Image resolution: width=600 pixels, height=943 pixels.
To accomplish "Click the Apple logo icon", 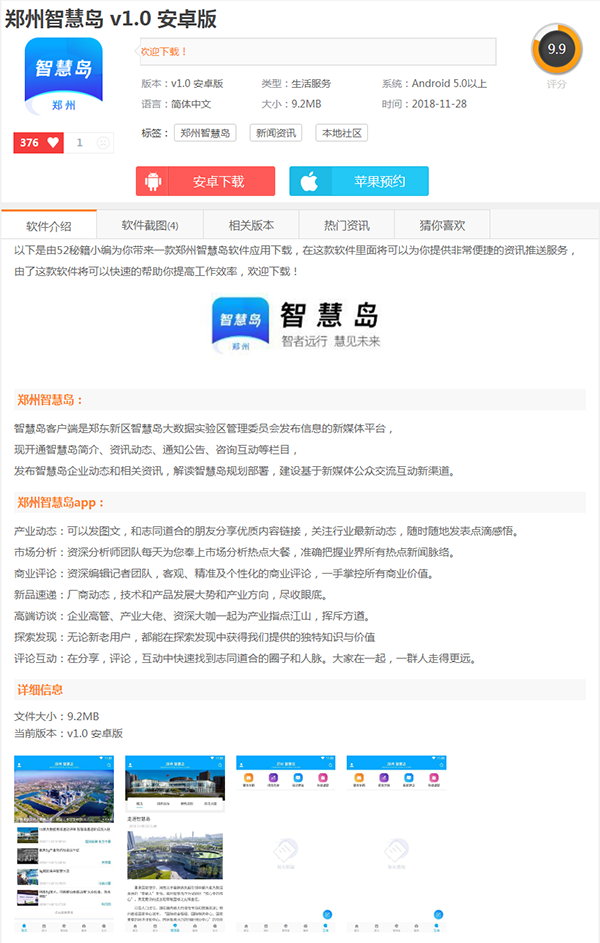I will pos(310,181).
